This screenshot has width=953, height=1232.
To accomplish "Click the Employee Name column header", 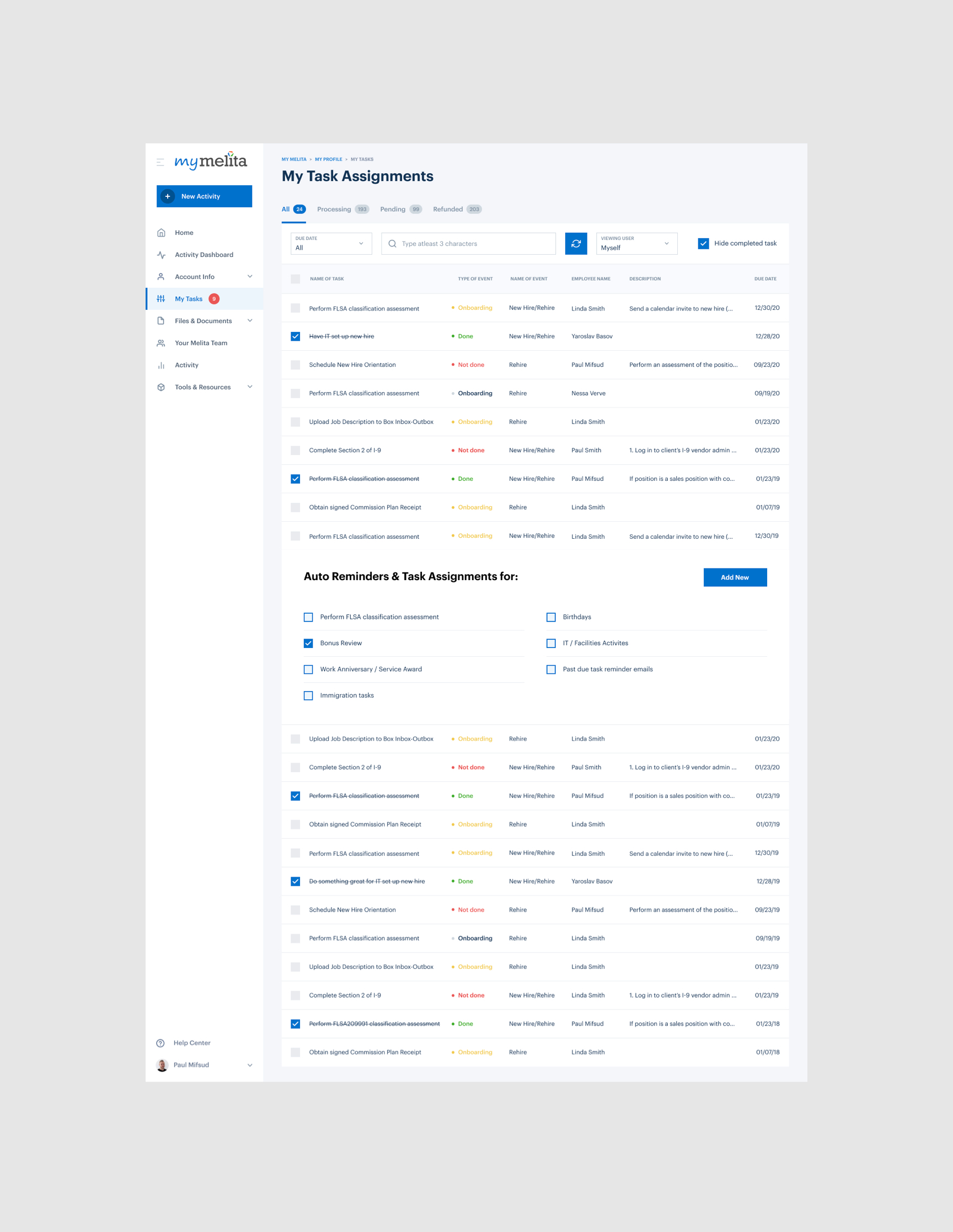I will click(x=591, y=278).
